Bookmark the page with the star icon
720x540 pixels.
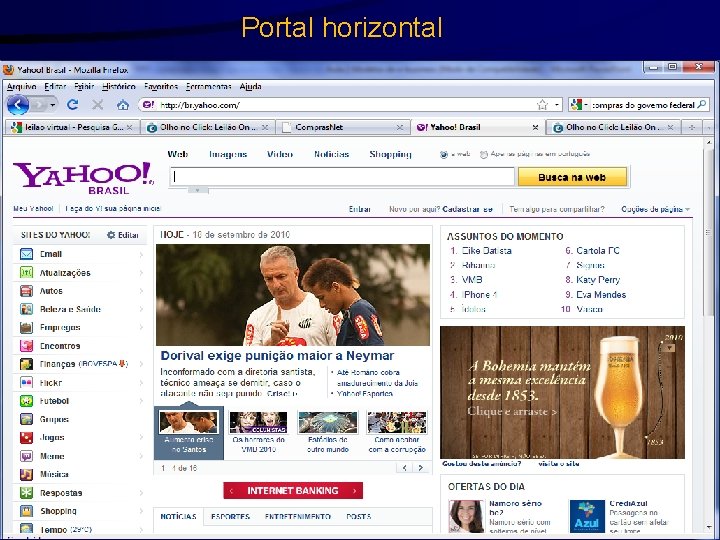coord(542,105)
